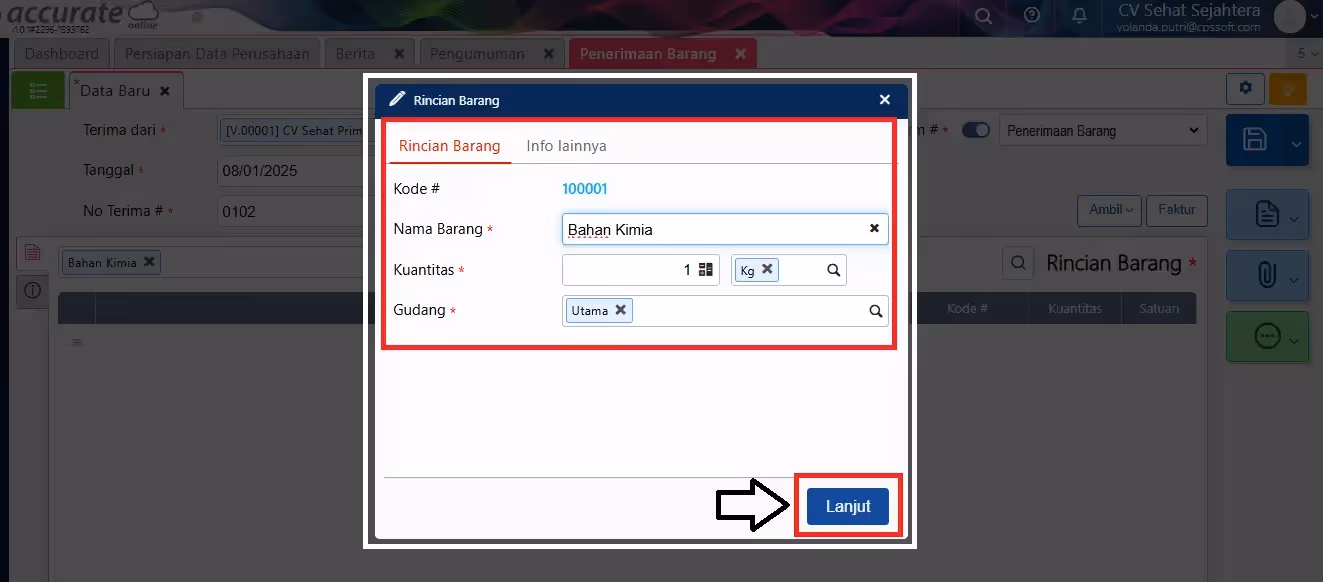The height and width of the screenshot is (582, 1323).
Task: Open the Kuantitas calculator icon
Action: tap(705, 270)
